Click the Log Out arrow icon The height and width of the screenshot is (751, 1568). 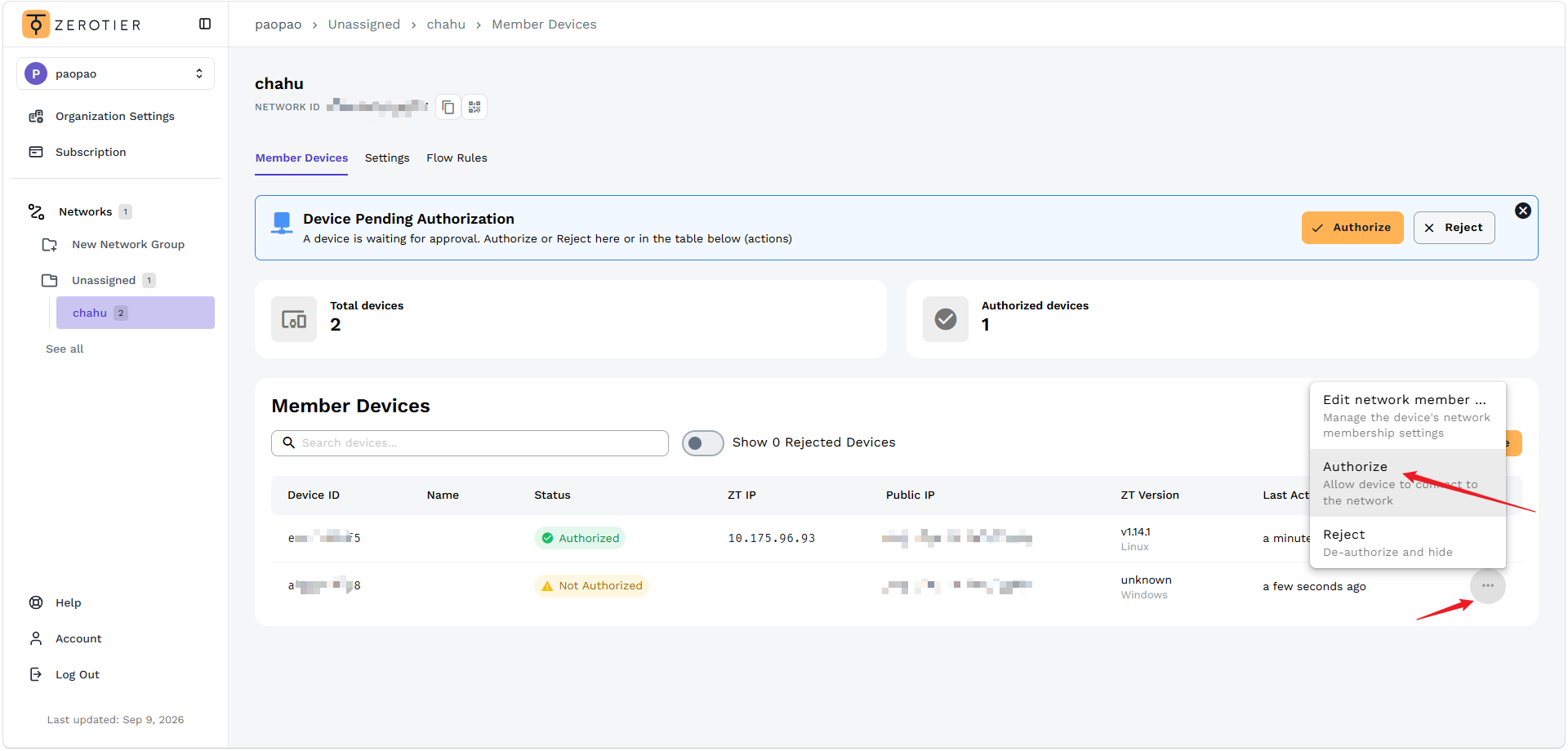pos(36,674)
